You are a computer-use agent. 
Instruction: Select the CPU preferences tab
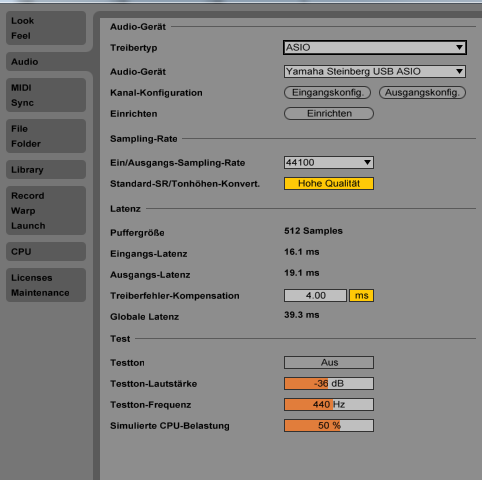coord(46,251)
